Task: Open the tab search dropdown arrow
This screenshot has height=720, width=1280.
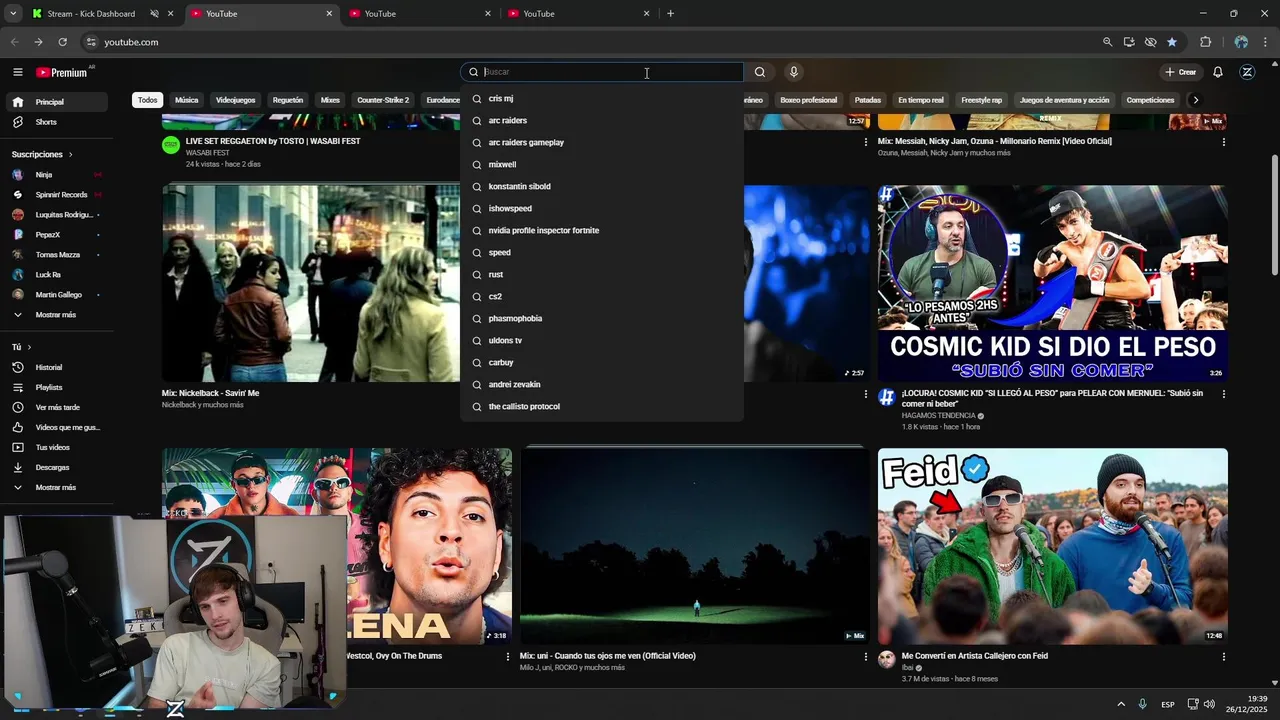Action: tap(13, 14)
